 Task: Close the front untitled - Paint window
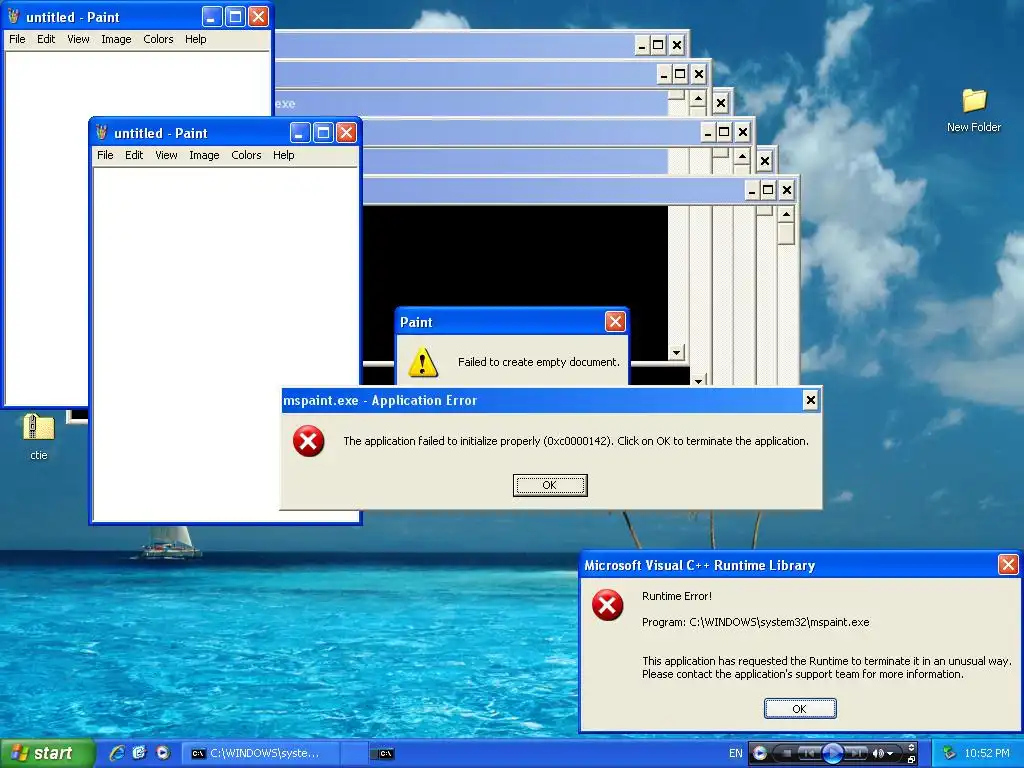pos(346,133)
